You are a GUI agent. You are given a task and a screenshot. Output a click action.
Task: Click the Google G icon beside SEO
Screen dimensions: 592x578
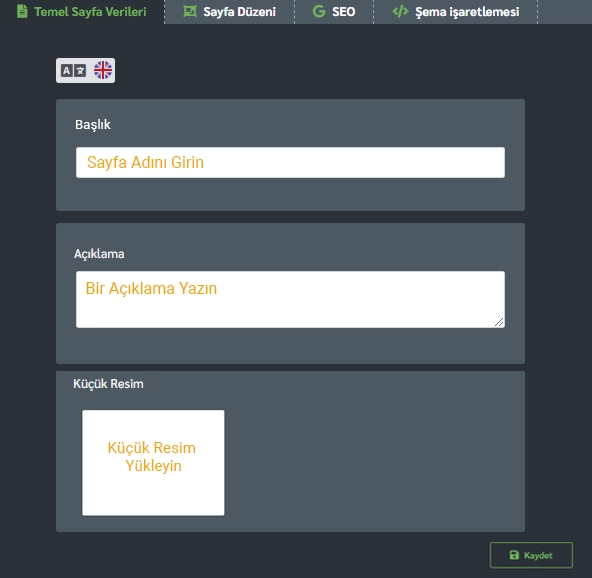tap(319, 11)
